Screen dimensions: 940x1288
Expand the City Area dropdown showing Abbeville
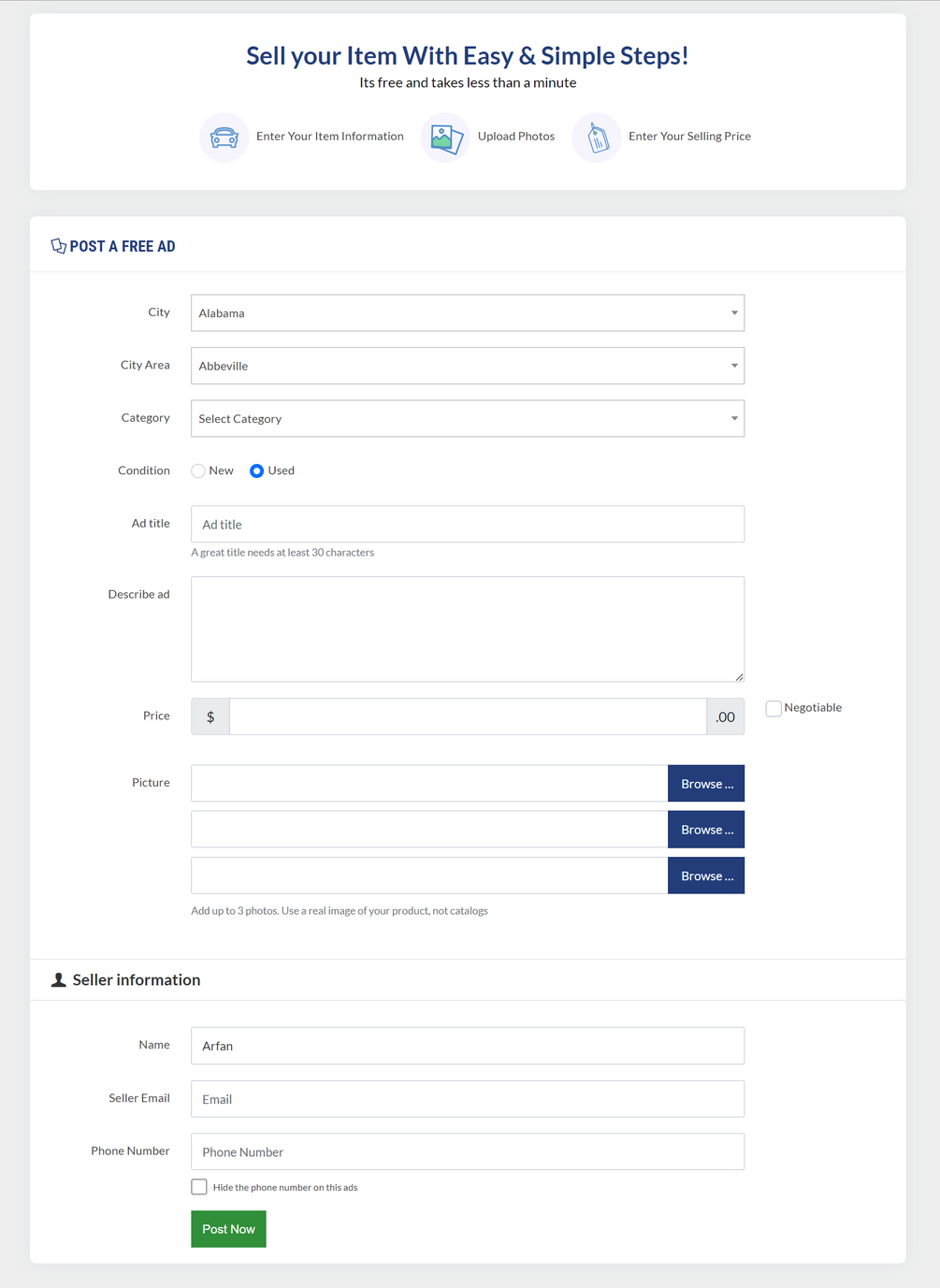tap(468, 366)
